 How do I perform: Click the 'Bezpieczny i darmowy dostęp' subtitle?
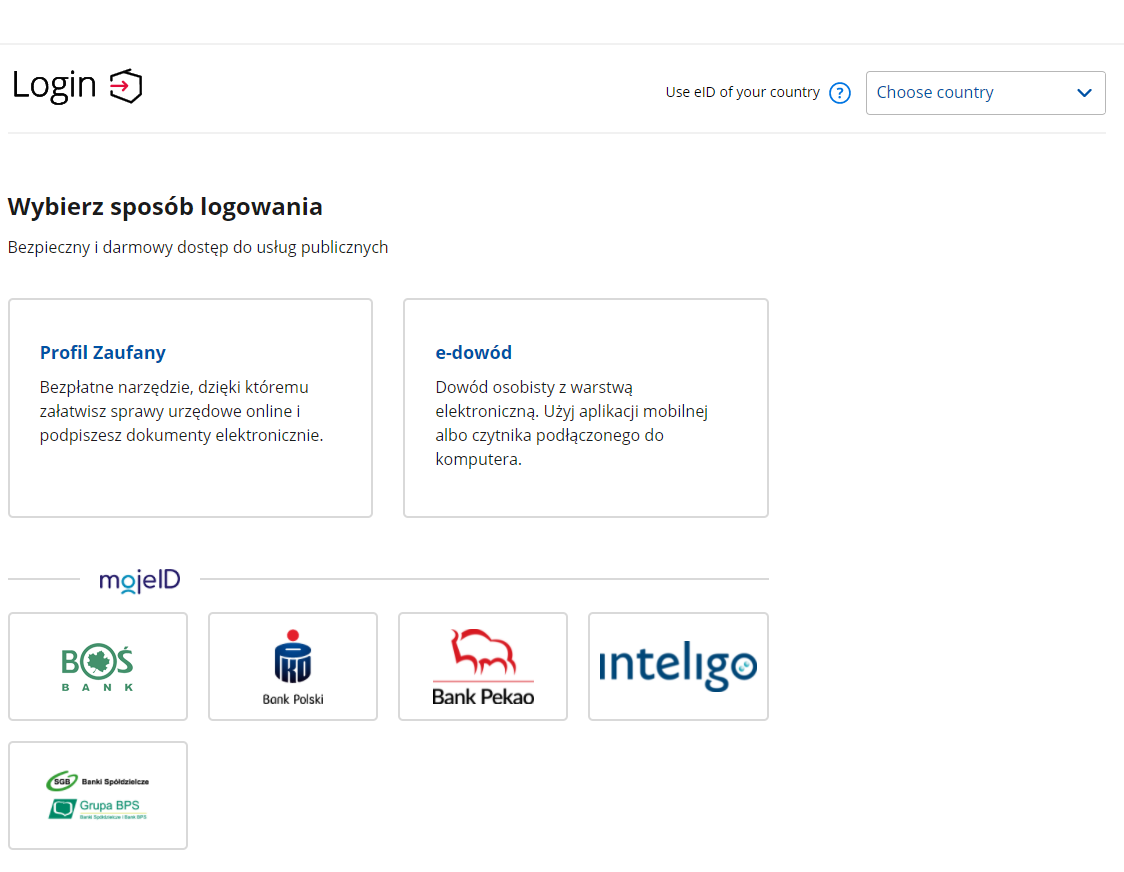[198, 247]
